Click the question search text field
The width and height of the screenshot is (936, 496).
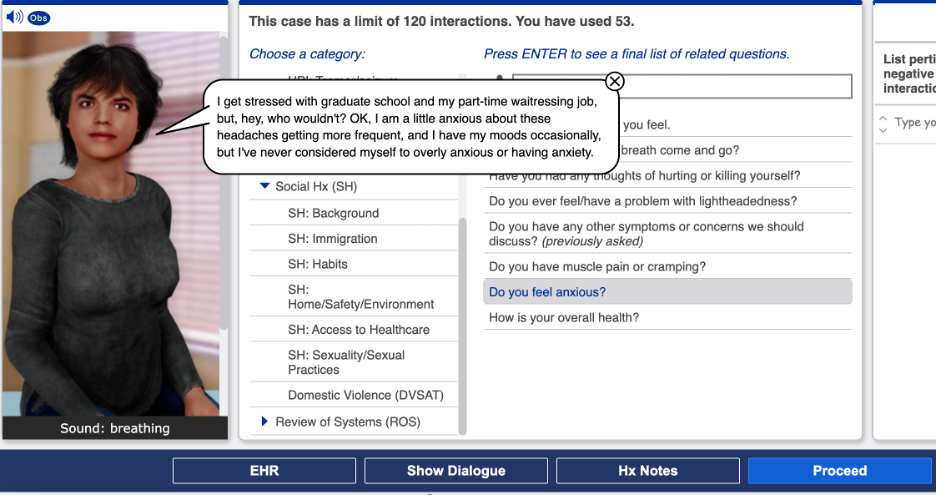[x=682, y=86]
